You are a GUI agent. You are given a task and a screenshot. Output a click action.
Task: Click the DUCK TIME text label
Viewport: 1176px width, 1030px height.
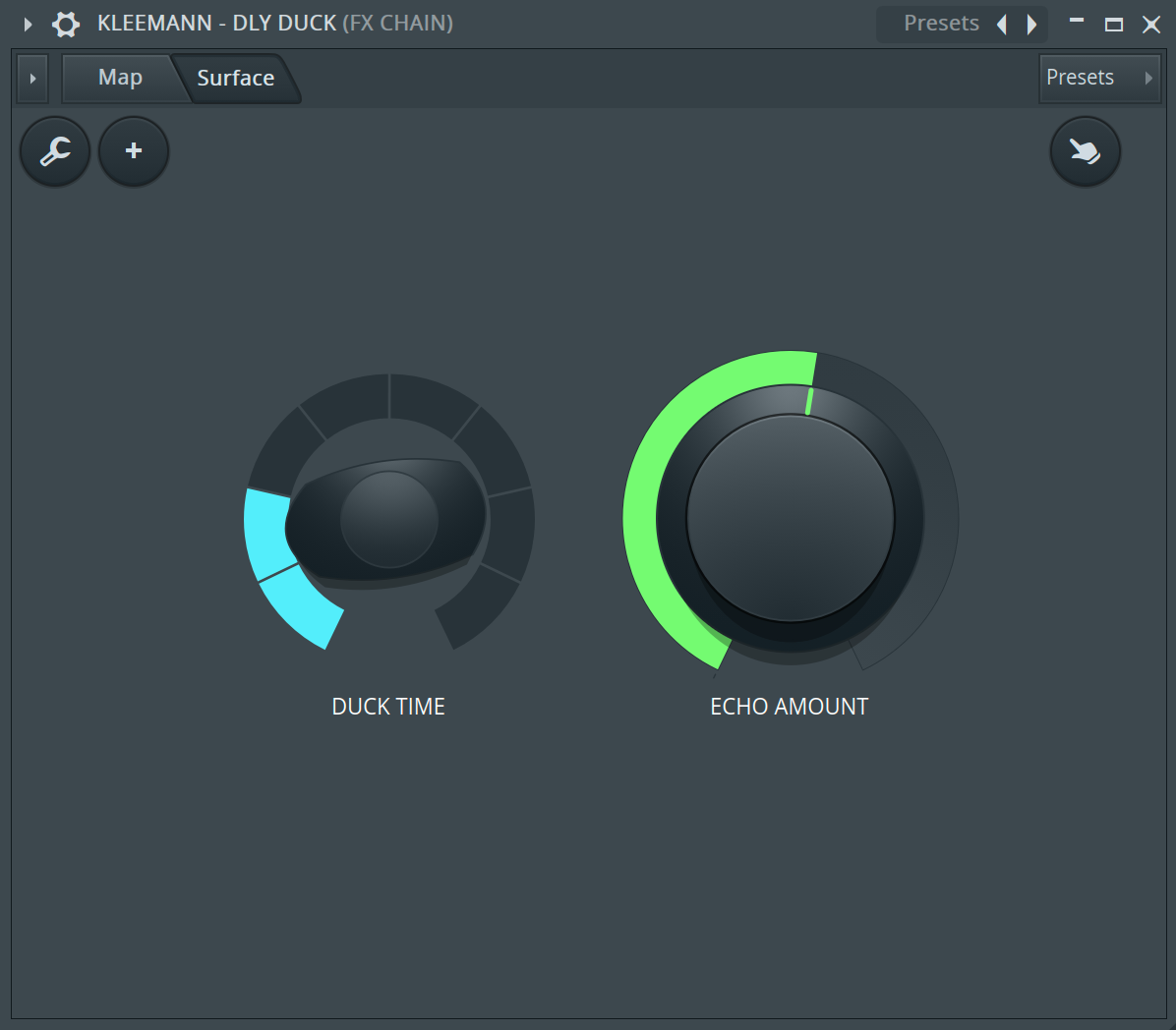click(x=388, y=707)
